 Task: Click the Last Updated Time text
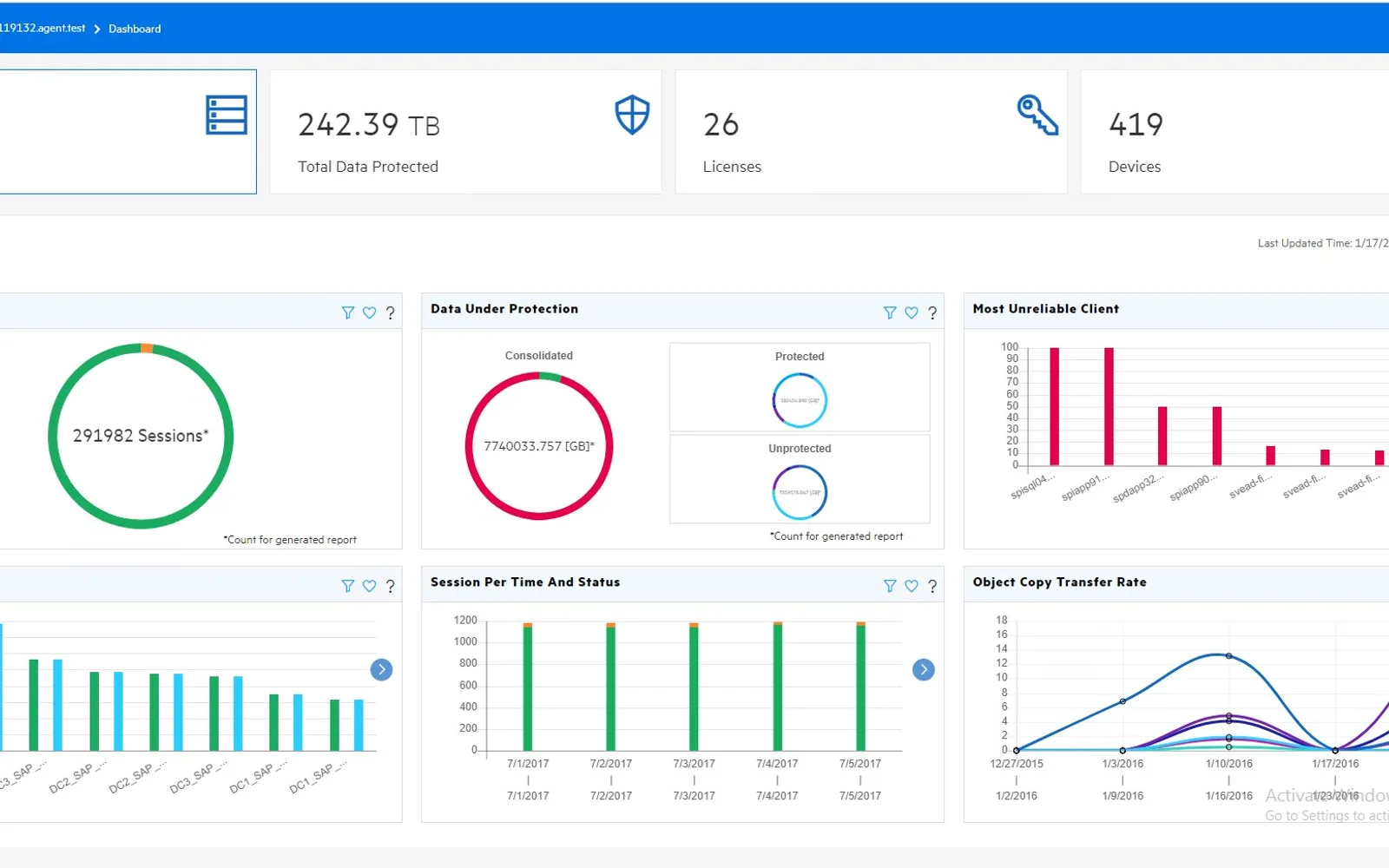tap(1323, 243)
